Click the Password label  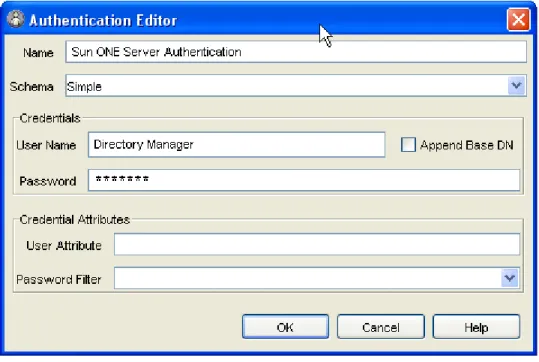[x=48, y=181]
